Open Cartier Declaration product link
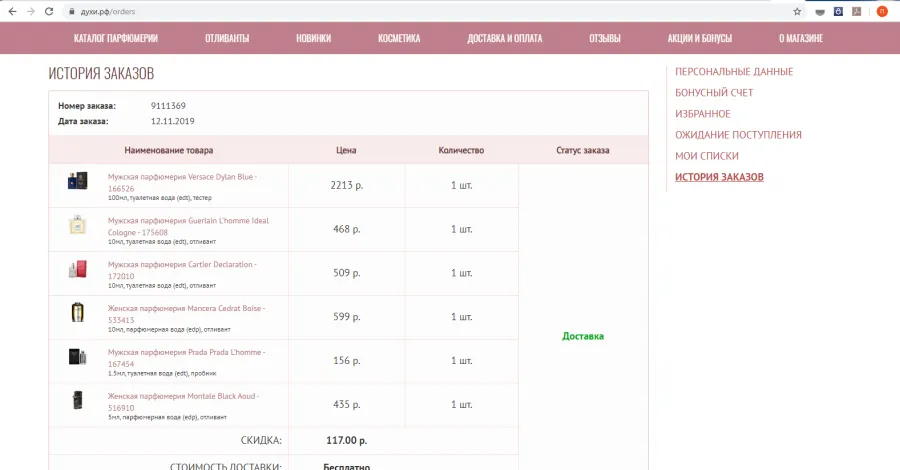The width and height of the screenshot is (900, 470). pos(183,270)
